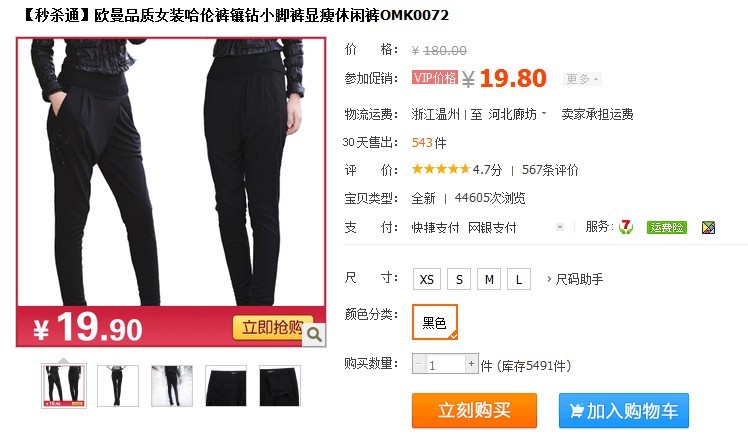Click the colorful service icon after 运费险
This screenshot has width=748, height=444.
click(708, 227)
